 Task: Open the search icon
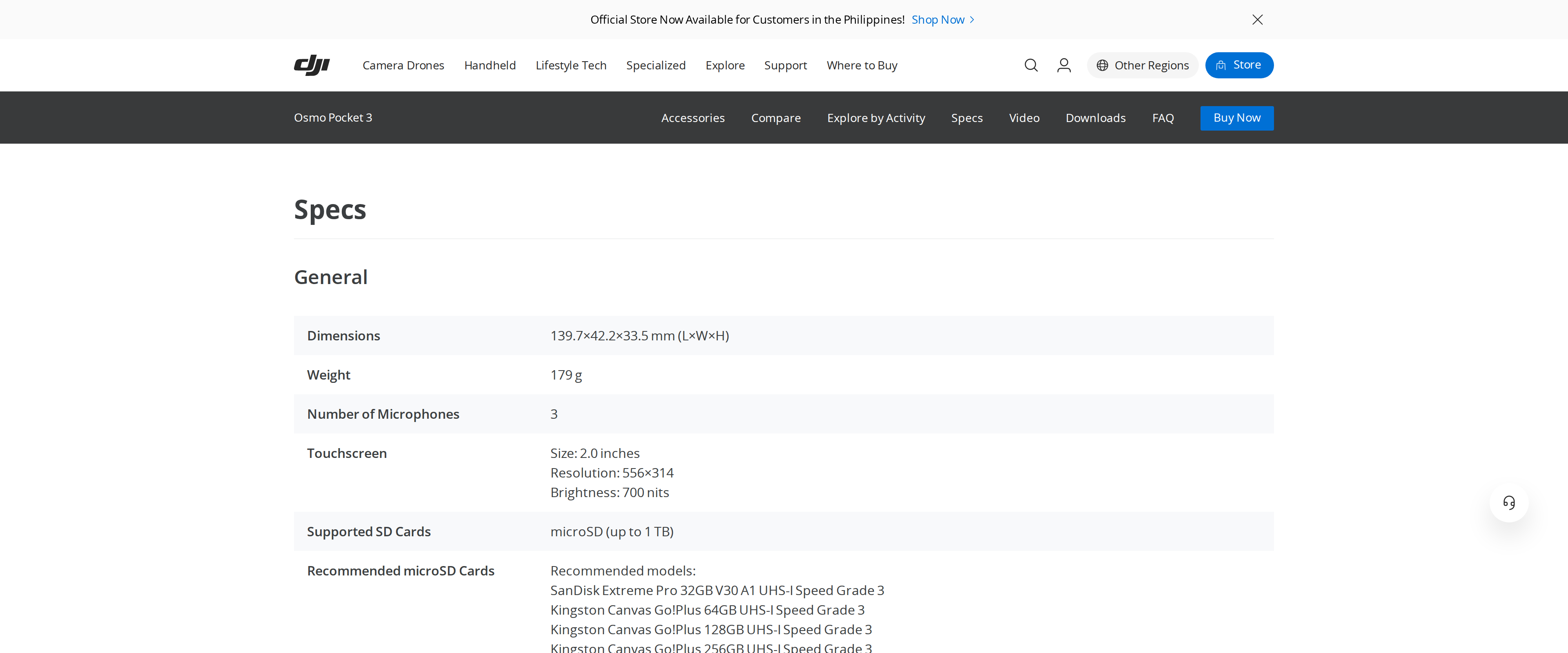[1031, 65]
